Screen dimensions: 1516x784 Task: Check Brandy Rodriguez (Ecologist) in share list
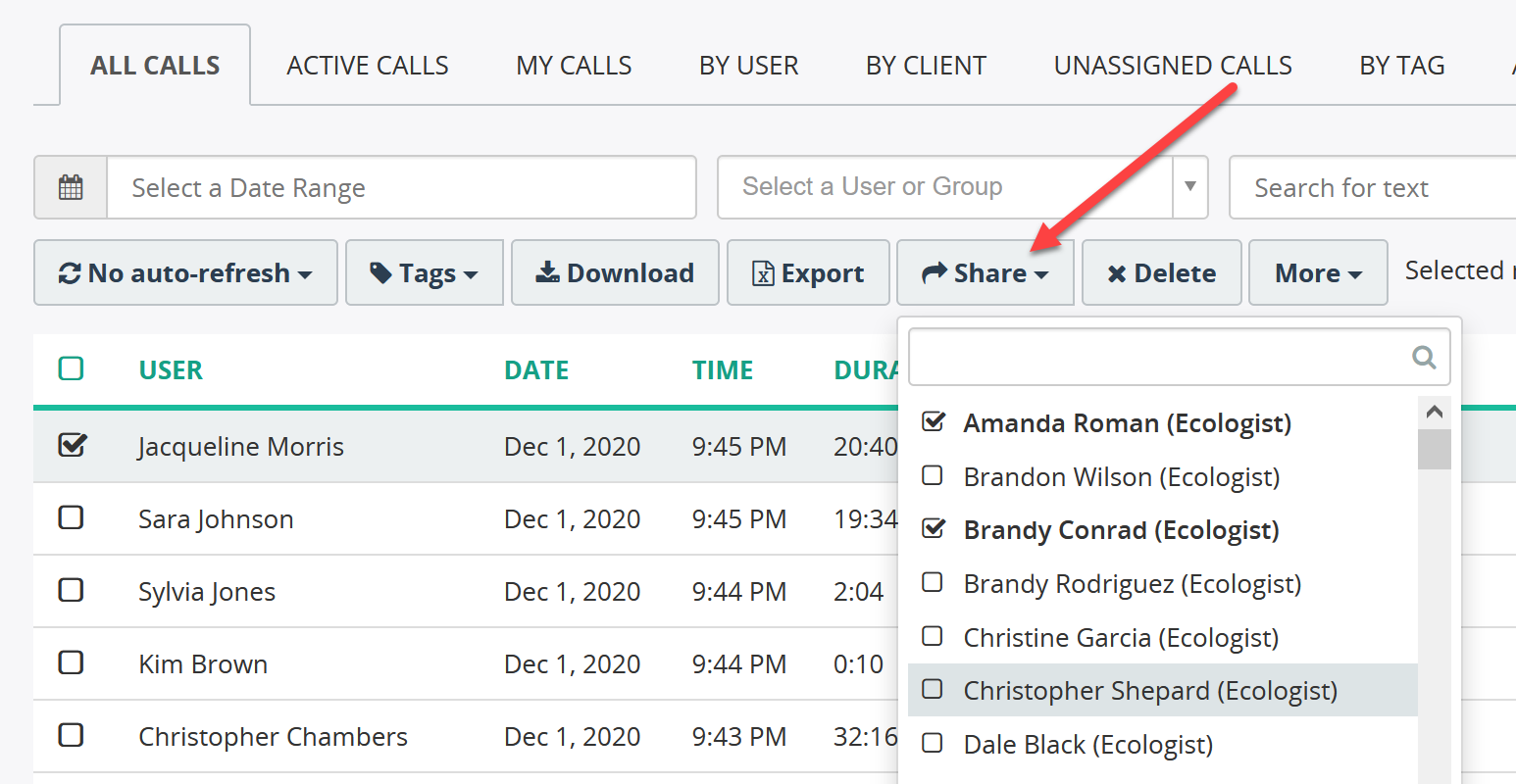coord(933,582)
